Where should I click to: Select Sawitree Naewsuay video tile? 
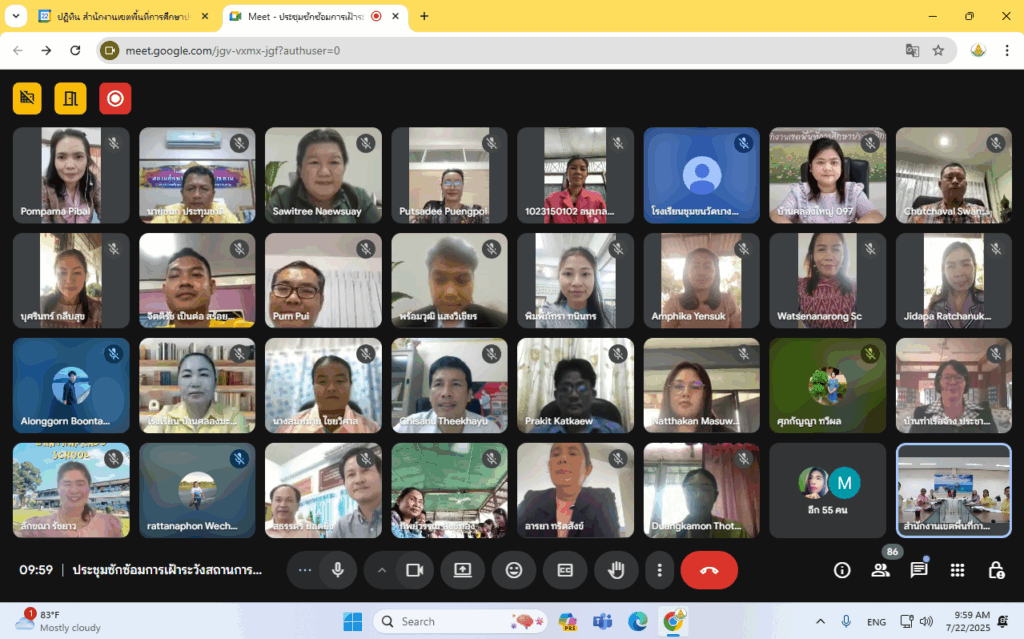[x=323, y=175]
